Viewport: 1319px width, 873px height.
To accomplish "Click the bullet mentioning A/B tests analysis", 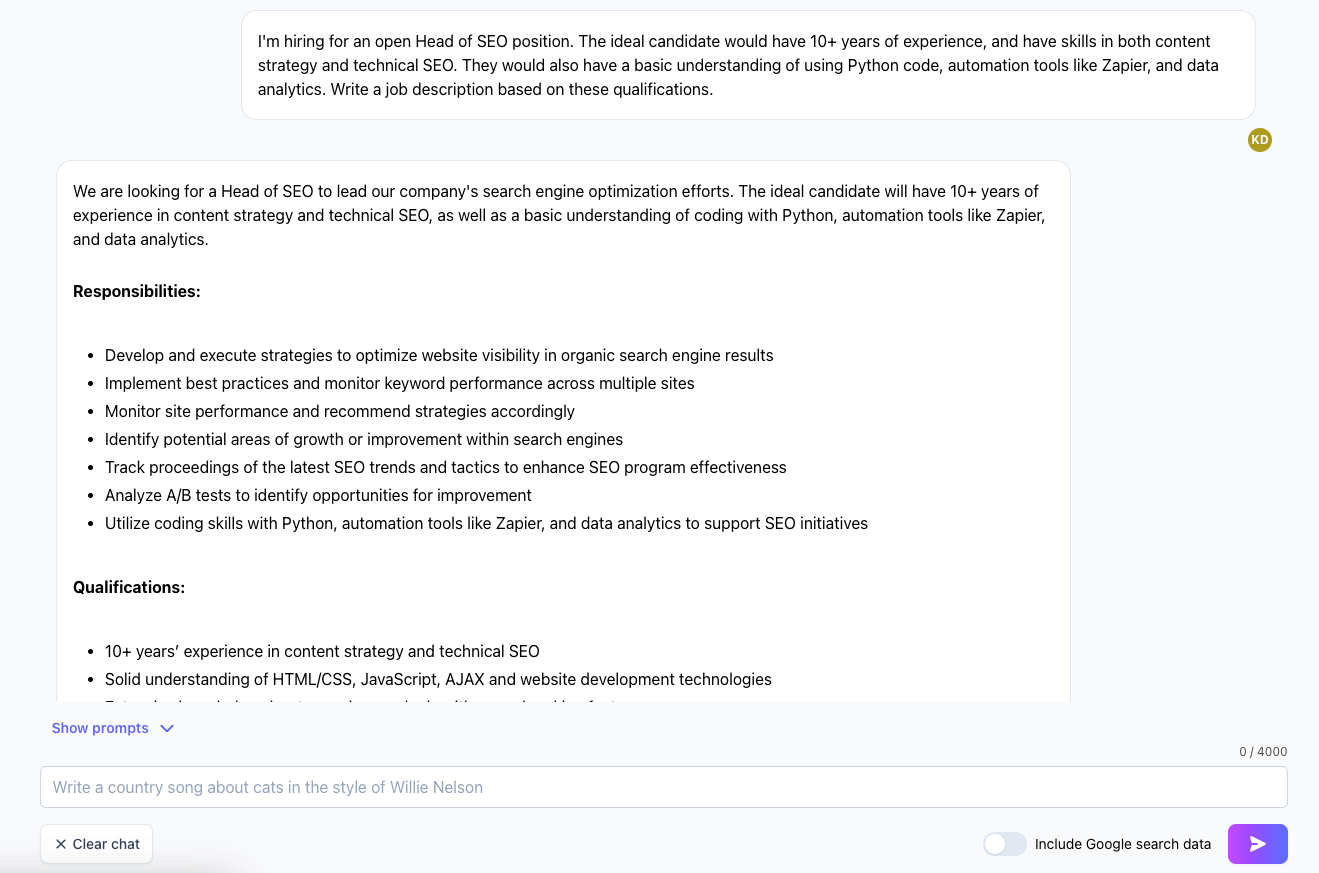I will tap(318, 495).
